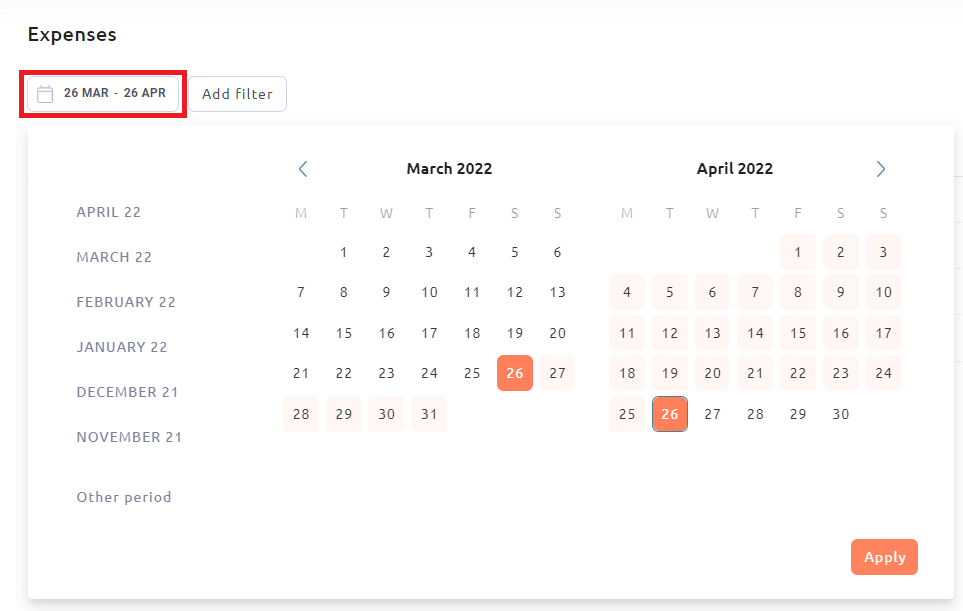
Task: Choose the JANUARY 22 preset
Action: pyautogui.click(x=122, y=347)
